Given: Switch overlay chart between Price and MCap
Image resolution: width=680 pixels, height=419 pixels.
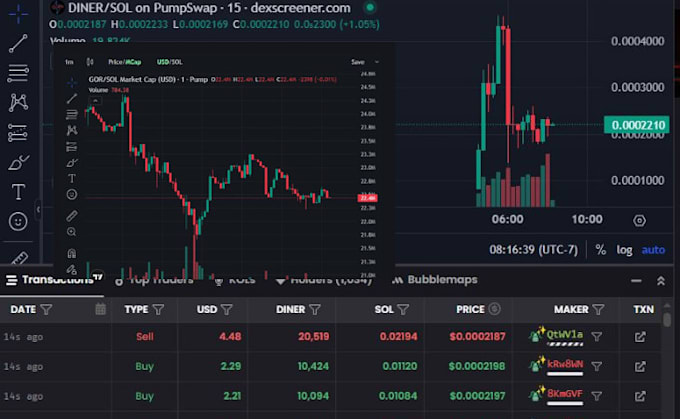Looking at the screenshot, I should coord(124,62).
